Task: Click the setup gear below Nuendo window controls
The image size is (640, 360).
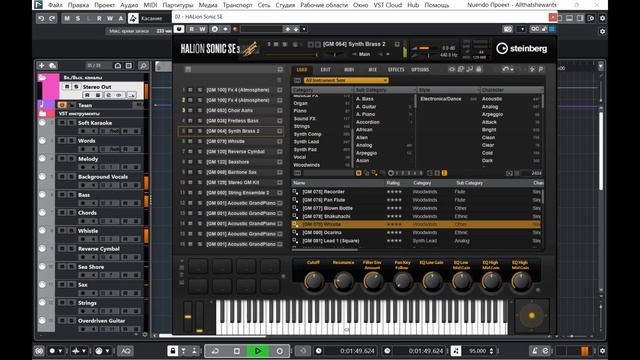Action: click(602, 32)
